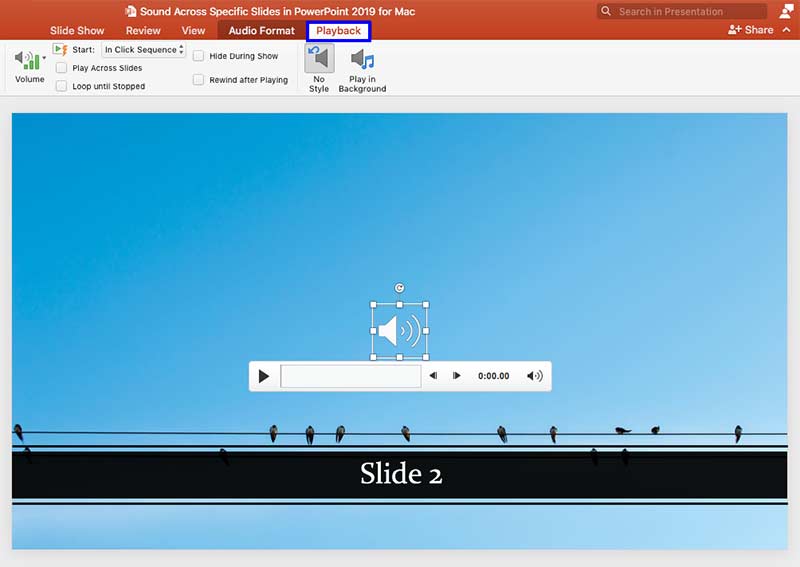Viewport: 800px width, 567px height.
Task: Open the View tab
Action: [x=193, y=31]
